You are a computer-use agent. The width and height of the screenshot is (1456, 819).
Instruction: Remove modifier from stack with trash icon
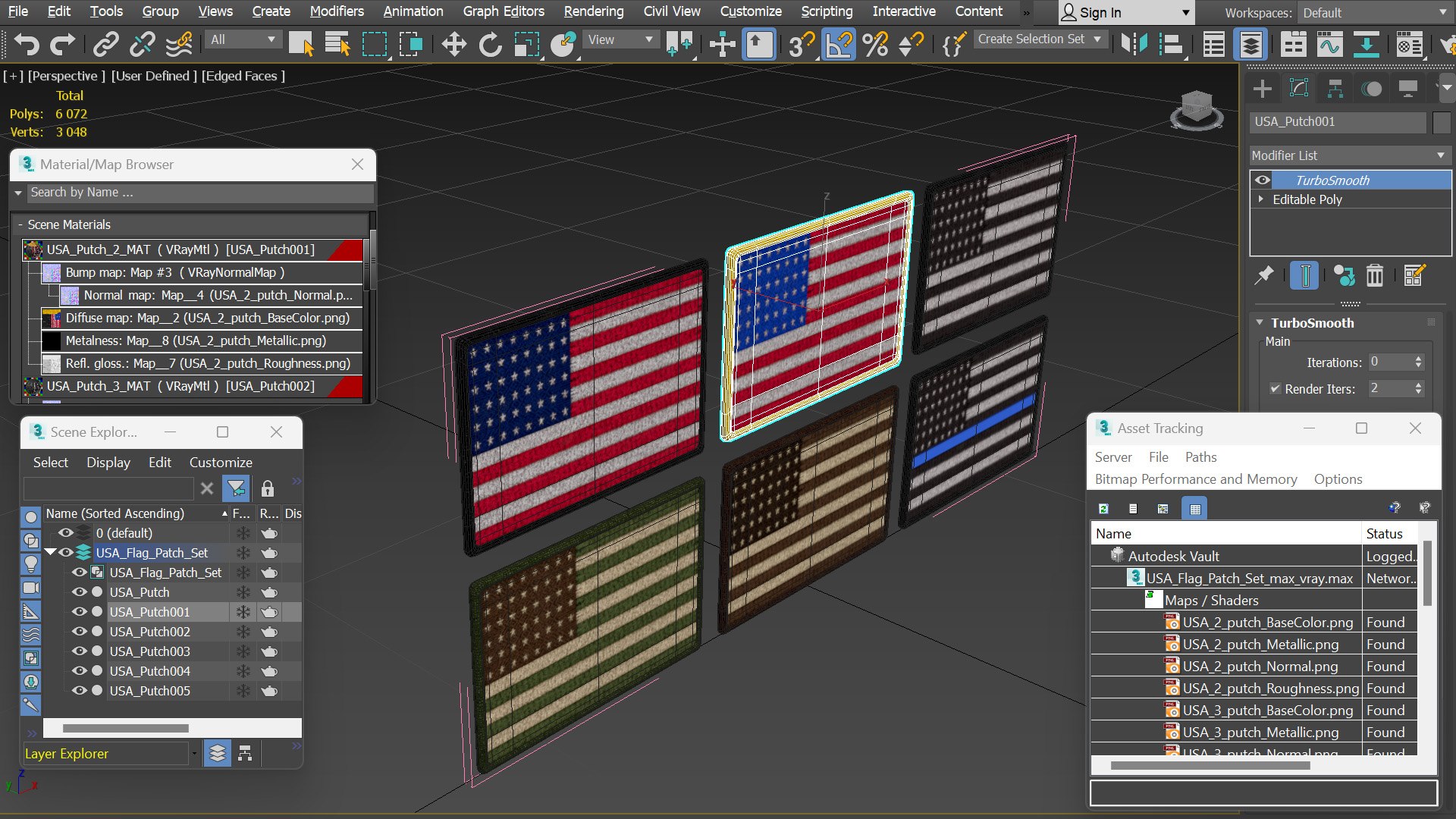point(1375,276)
